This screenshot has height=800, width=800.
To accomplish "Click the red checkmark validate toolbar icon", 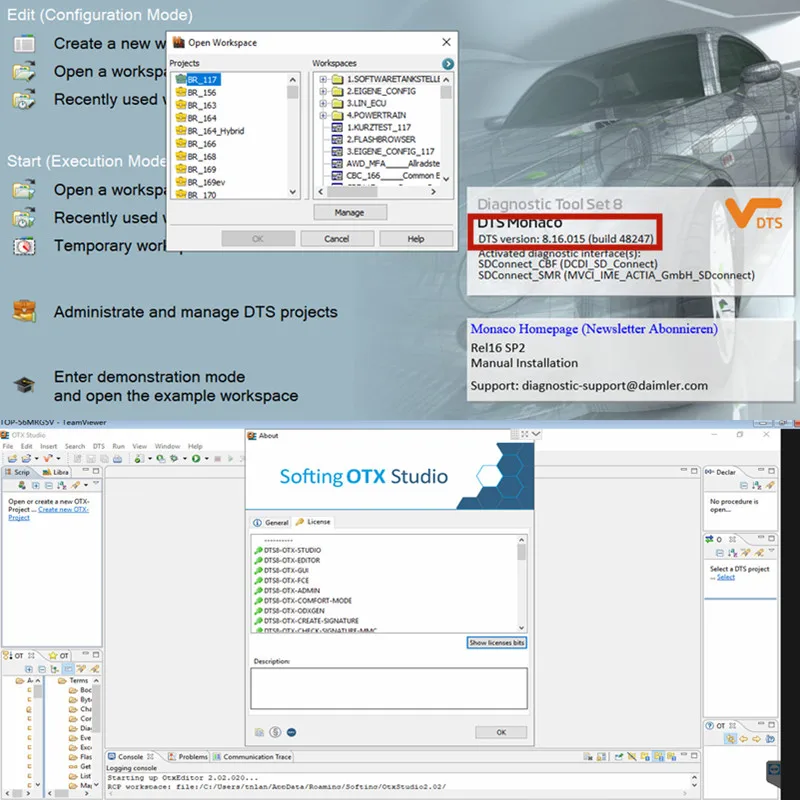I will click(47, 458).
